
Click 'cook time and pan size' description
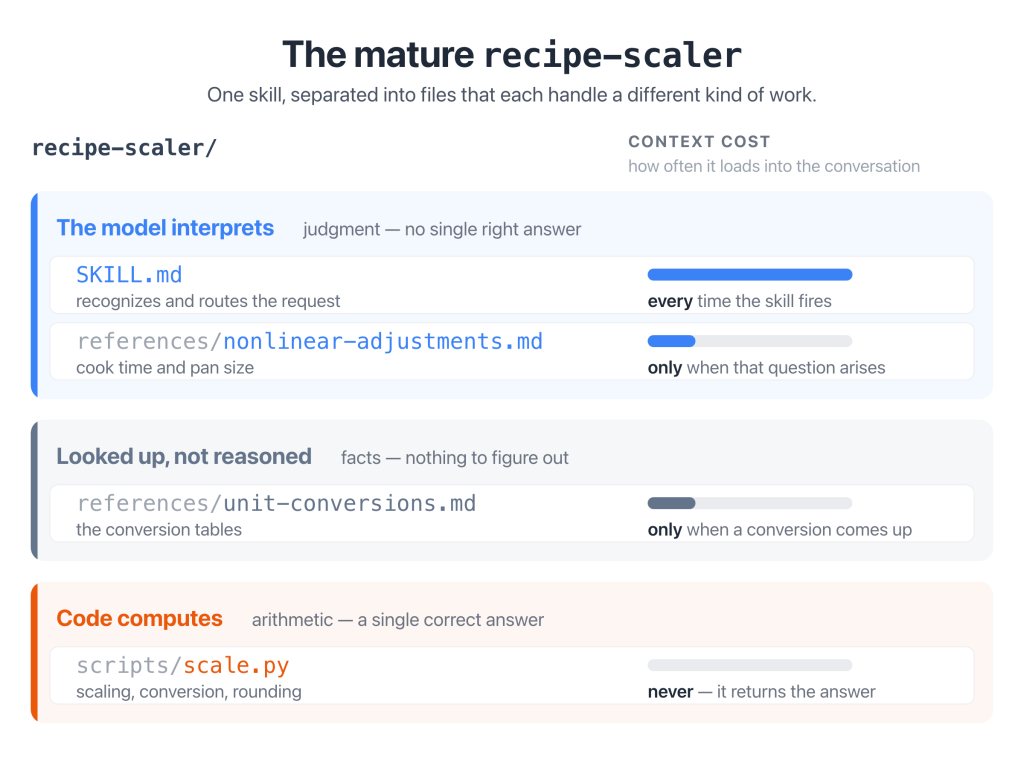[165, 368]
